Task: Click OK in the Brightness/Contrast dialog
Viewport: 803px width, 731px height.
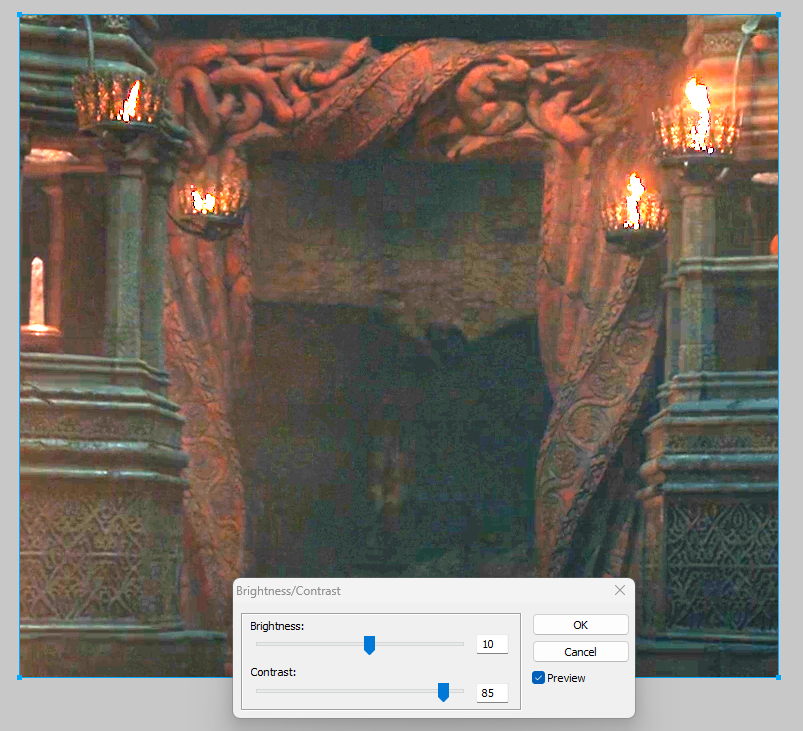Action: pos(580,624)
